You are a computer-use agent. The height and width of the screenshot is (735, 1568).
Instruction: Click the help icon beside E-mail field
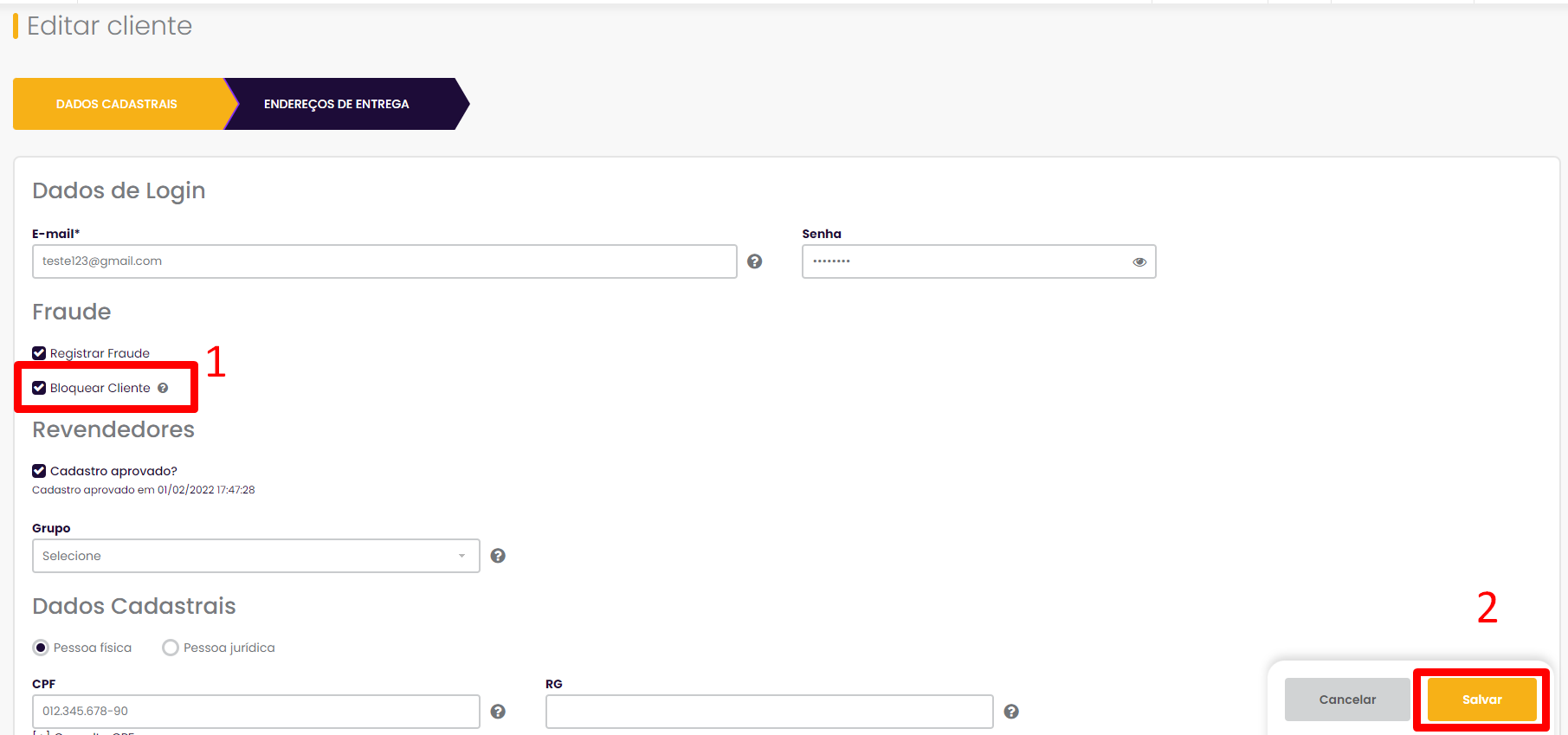(x=755, y=261)
